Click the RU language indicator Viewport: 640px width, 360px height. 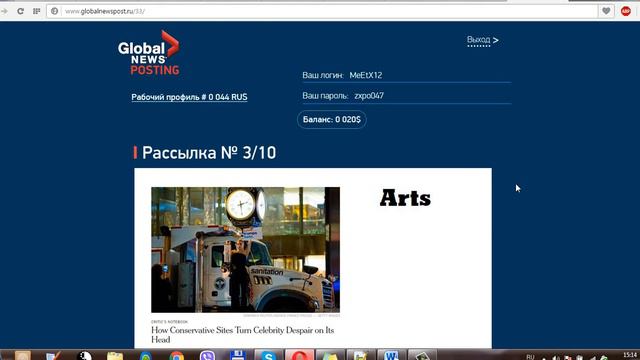pos(530,357)
